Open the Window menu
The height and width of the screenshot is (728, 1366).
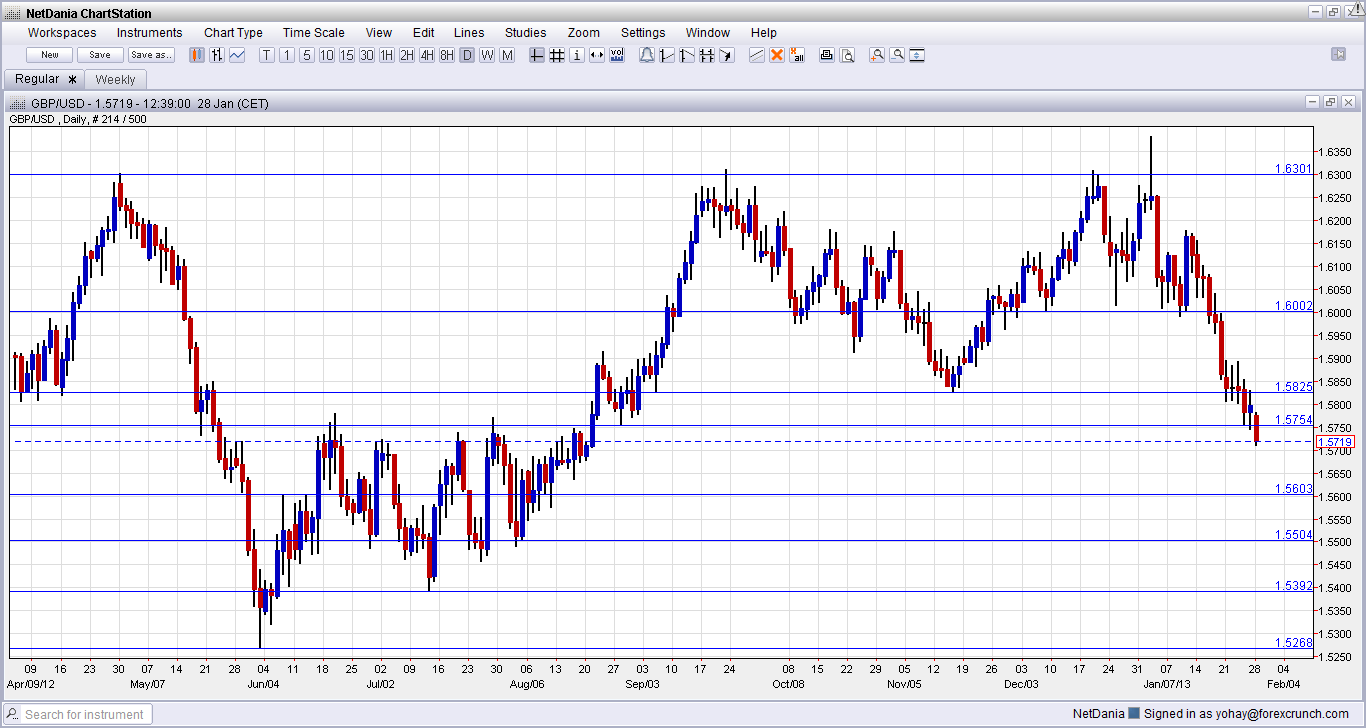[708, 33]
